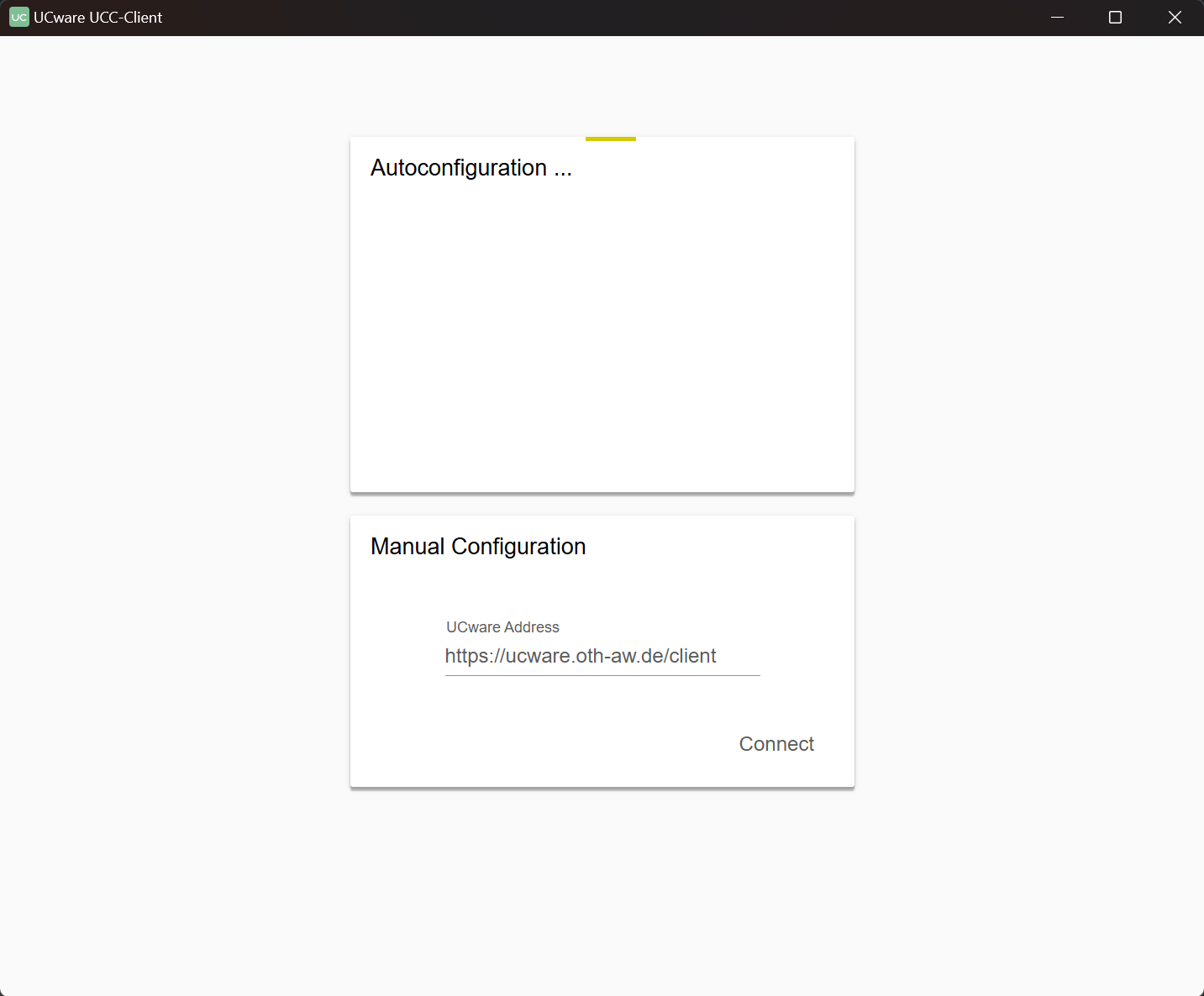Viewport: 1204px width, 996px height.
Task: Click the Autoconfiguration progress bar
Action: click(602, 139)
